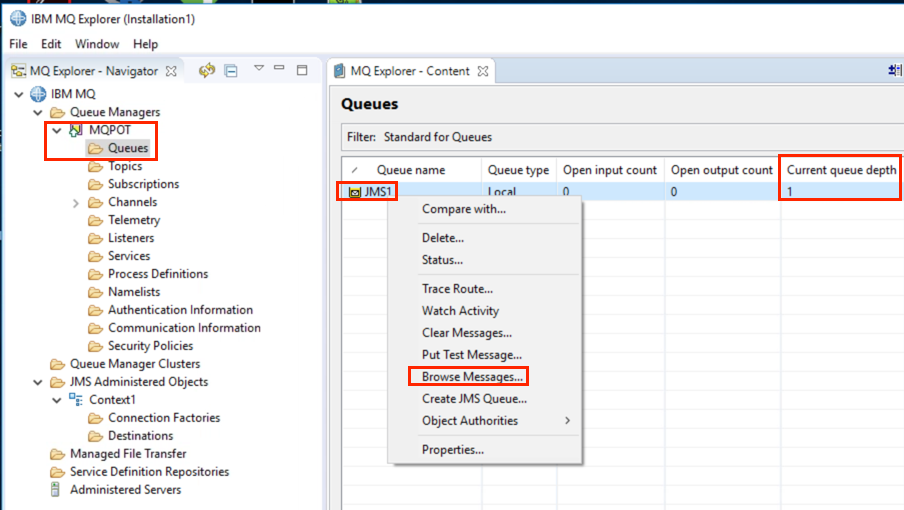Click the Queue Managers folder icon
The image size is (904, 510).
pyautogui.click(x=57, y=112)
